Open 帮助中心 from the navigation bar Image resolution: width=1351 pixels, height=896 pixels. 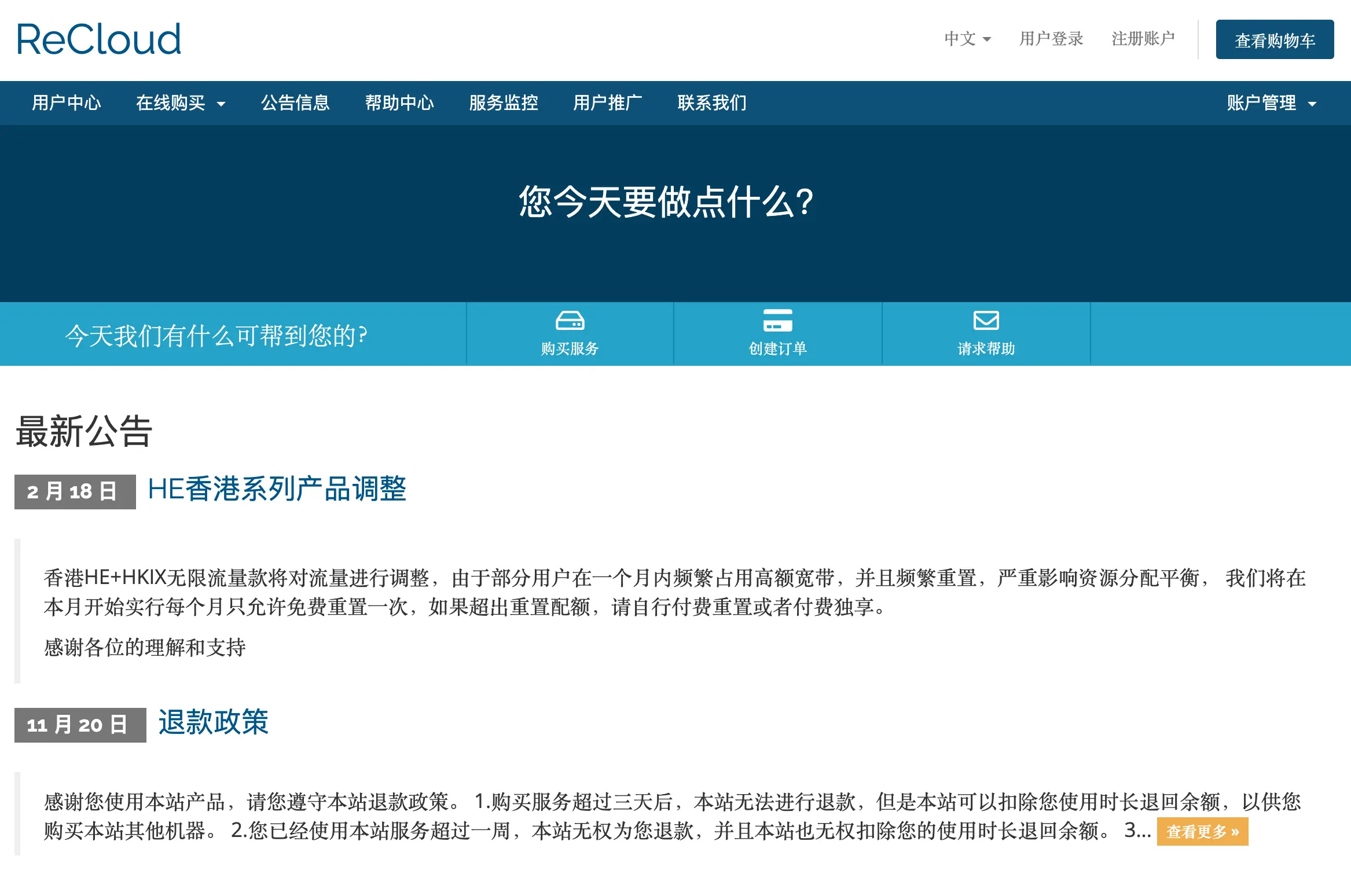399,103
